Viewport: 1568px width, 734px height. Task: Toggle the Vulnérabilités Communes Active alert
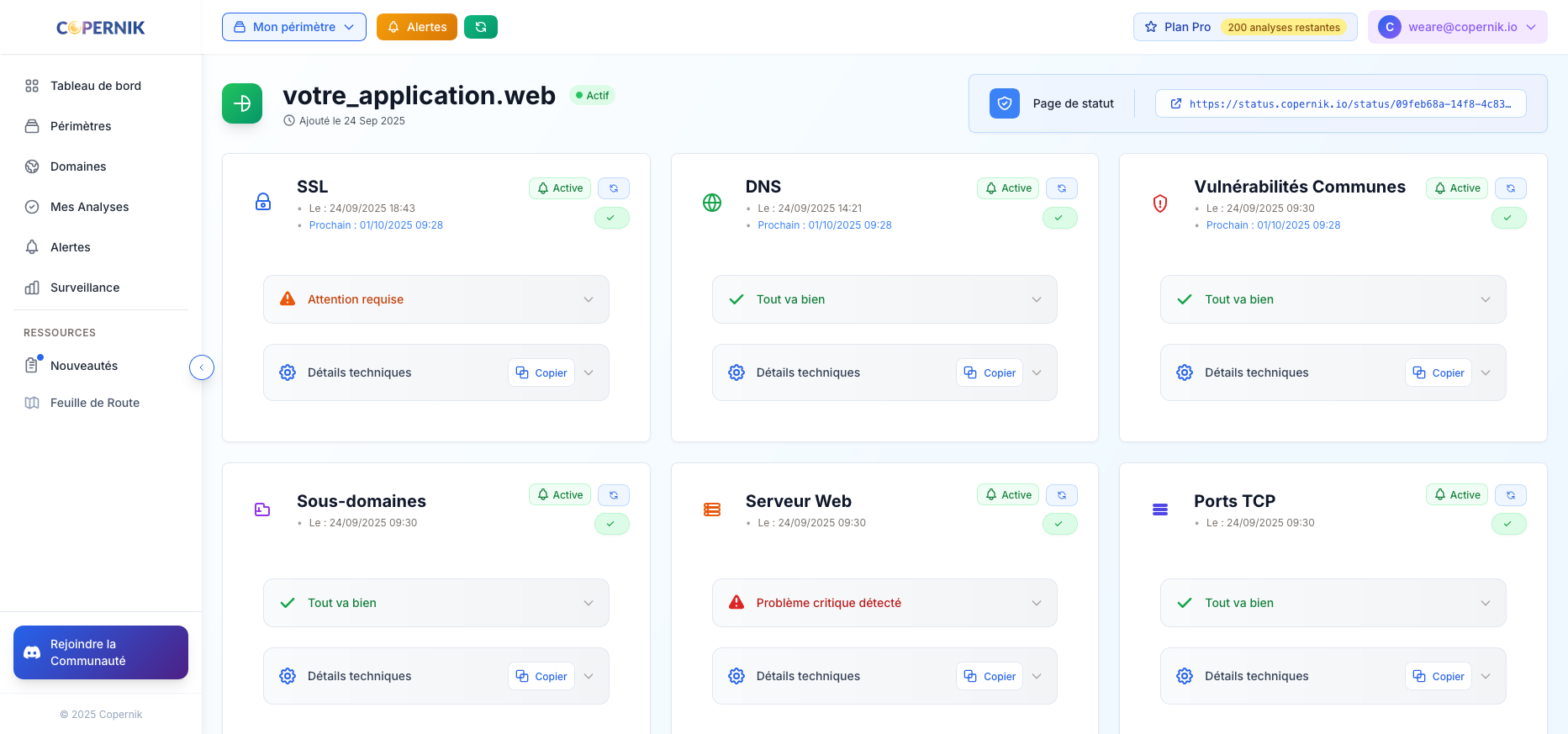(1456, 188)
